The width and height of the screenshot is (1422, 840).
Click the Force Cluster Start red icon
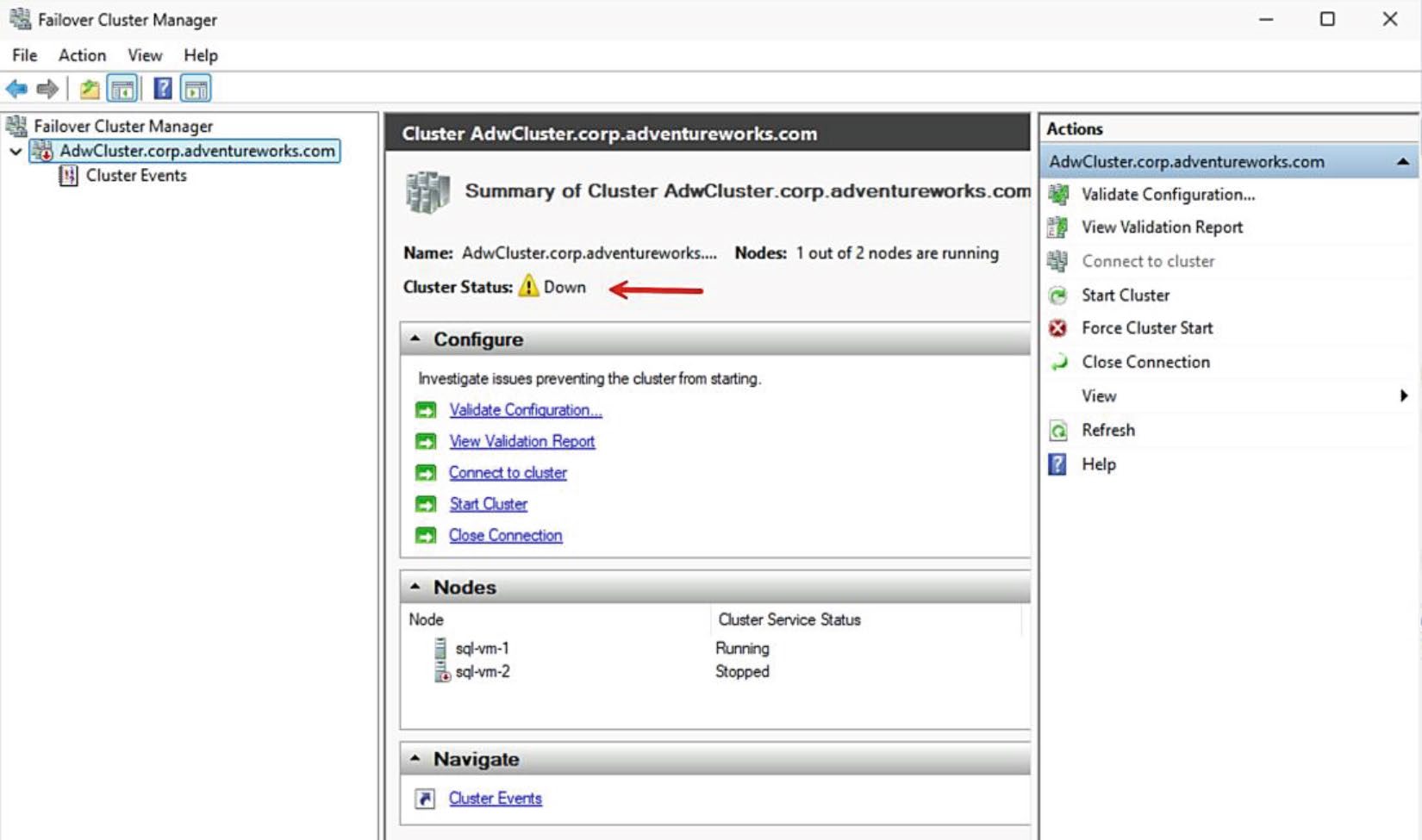(x=1057, y=328)
